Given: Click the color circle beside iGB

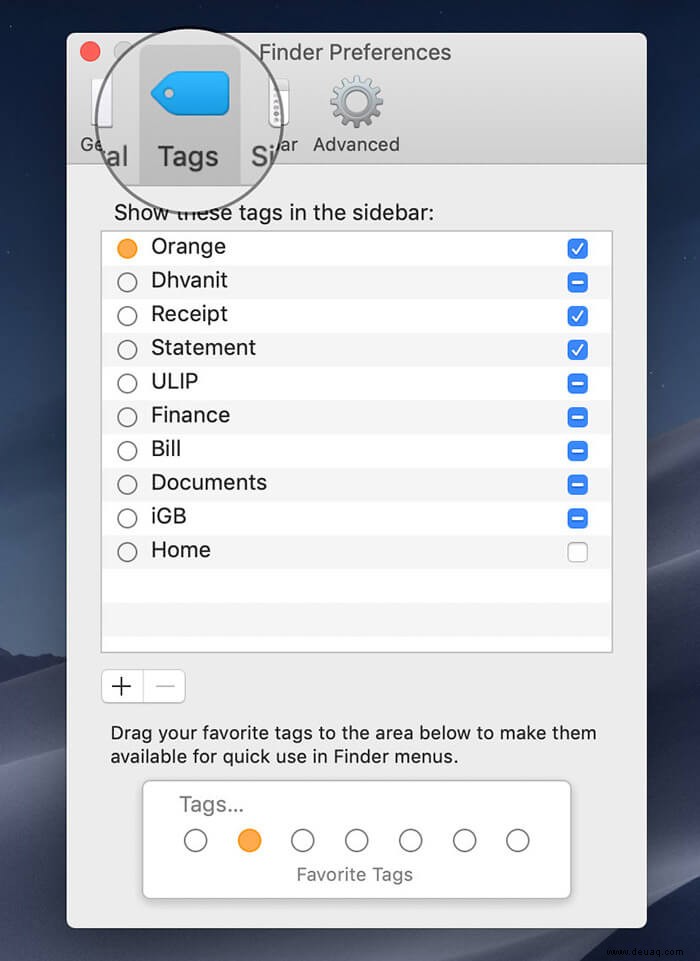Looking at the screenshot, I should 127,518.
